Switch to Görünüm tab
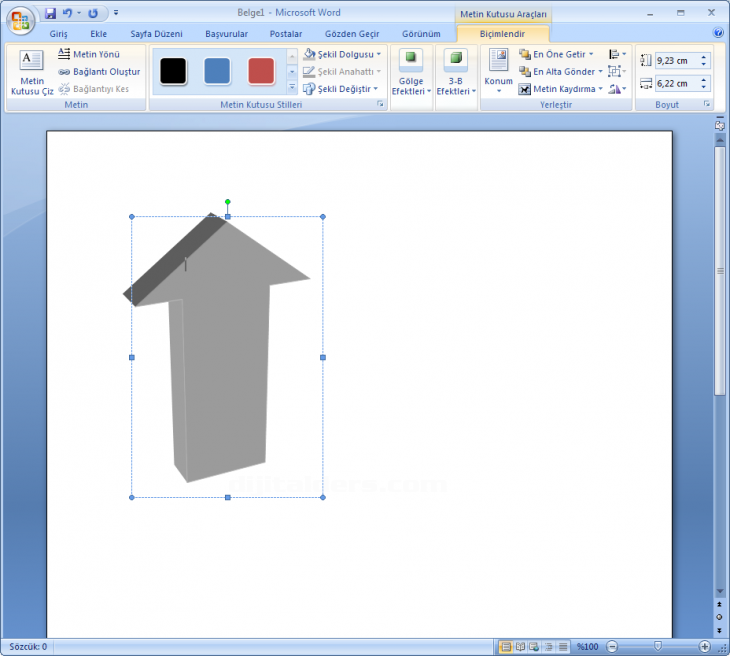This screenshot has height=656, width=730. tap(421, 34)
